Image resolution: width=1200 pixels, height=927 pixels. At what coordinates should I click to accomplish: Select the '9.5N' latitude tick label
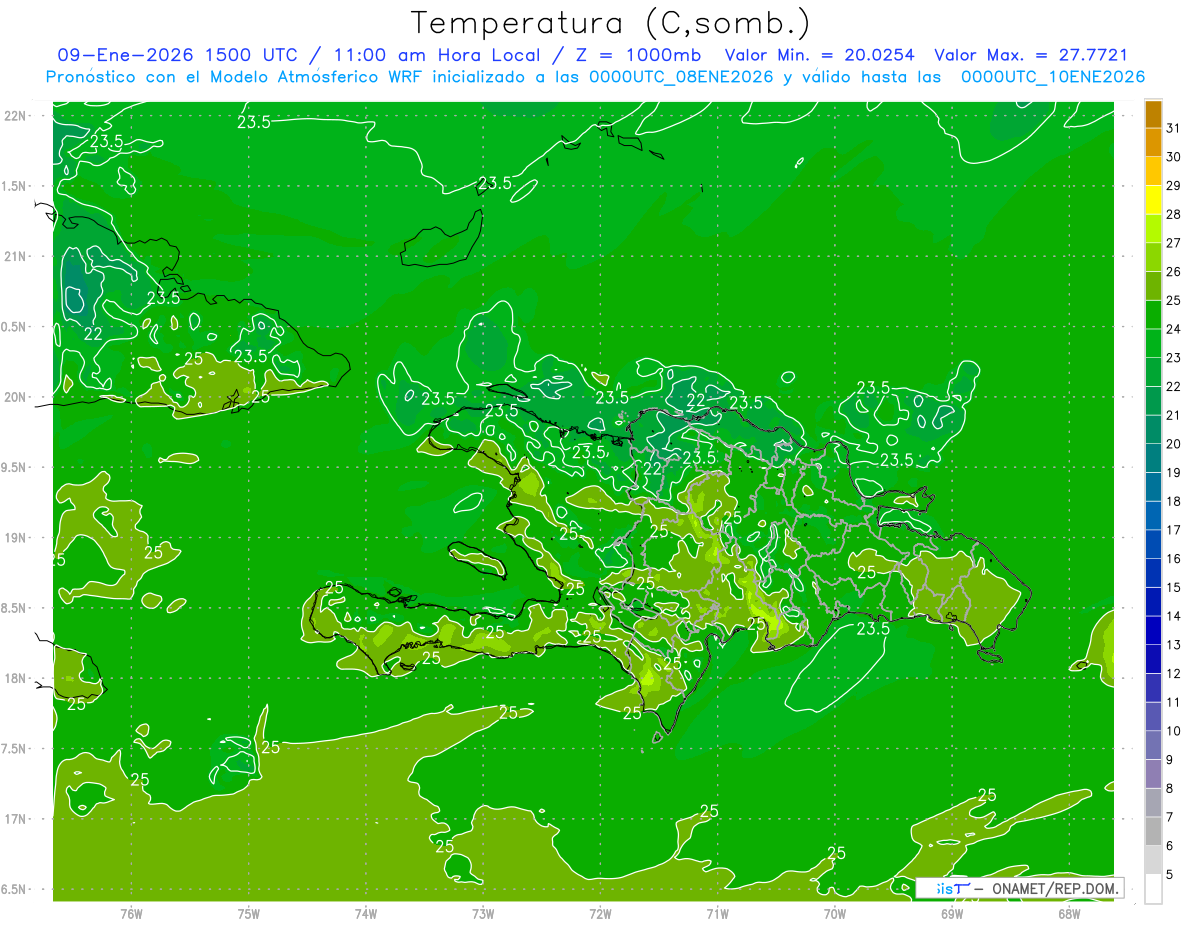pyautogui.click(x=15, y=468)
